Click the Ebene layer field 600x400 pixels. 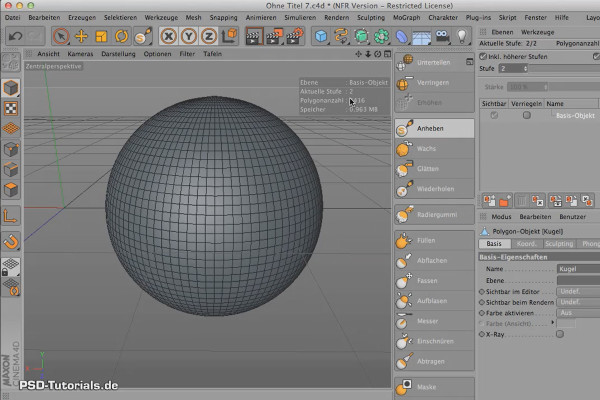tap(578, 281)
